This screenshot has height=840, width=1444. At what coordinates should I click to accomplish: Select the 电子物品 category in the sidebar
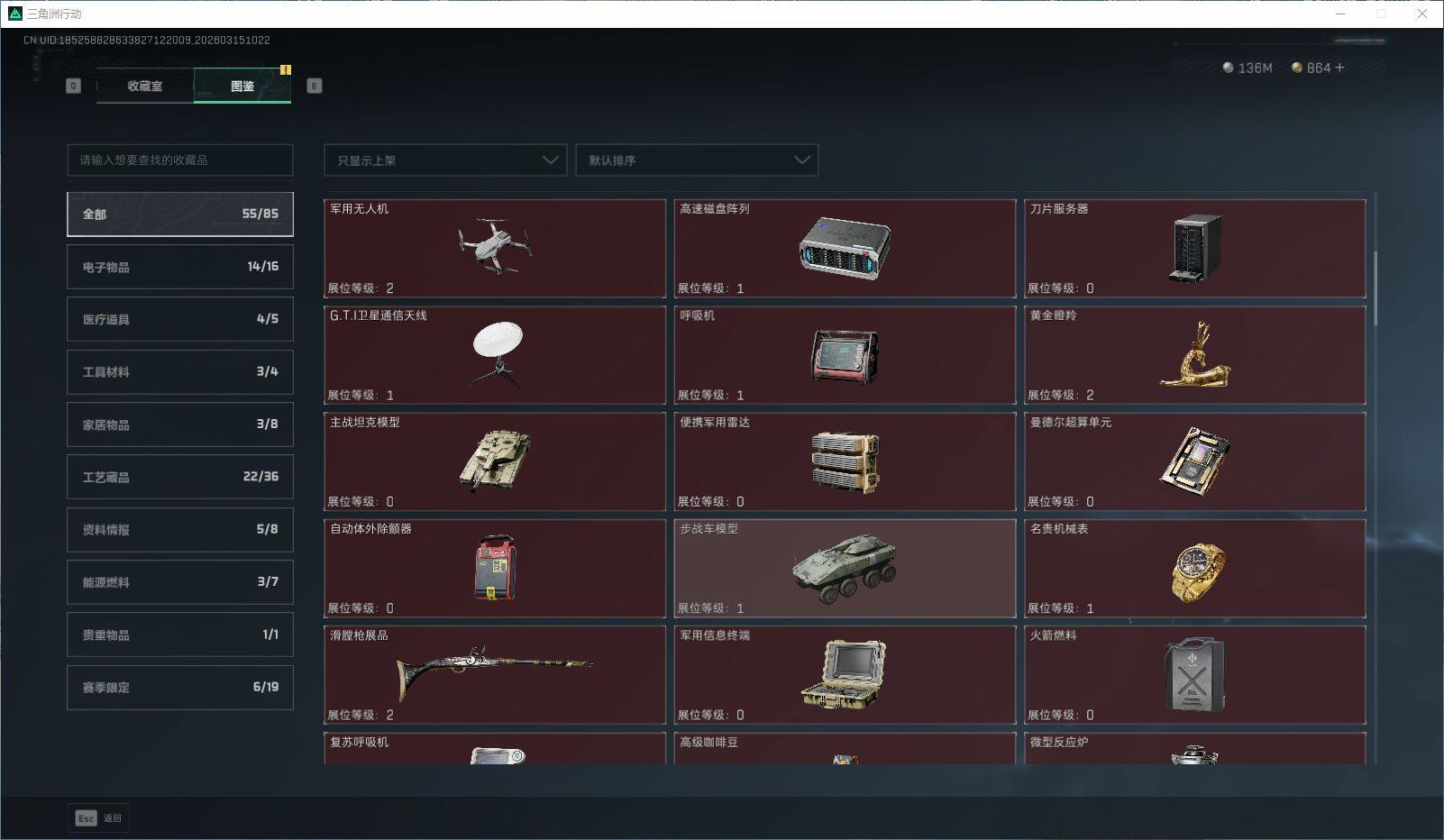coord(179,266)
